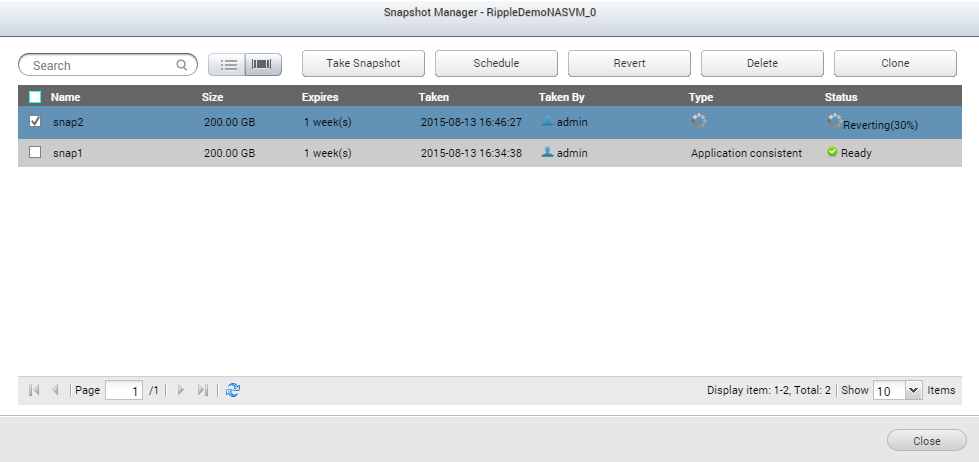
Task: Click snap2's 200.00 GB size cell
Action: (229, 122)
